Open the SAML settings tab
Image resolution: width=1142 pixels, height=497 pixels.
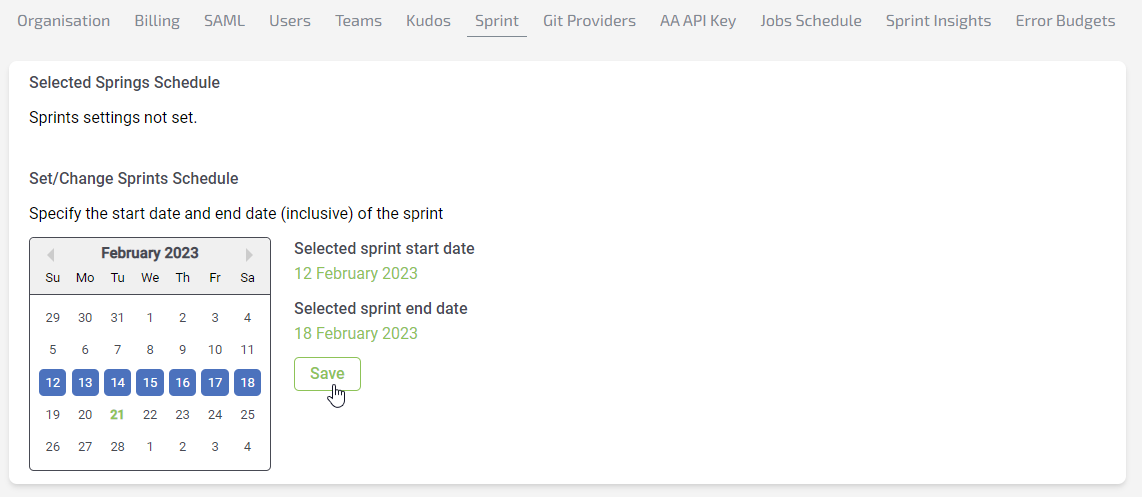[x=224, y=21]
